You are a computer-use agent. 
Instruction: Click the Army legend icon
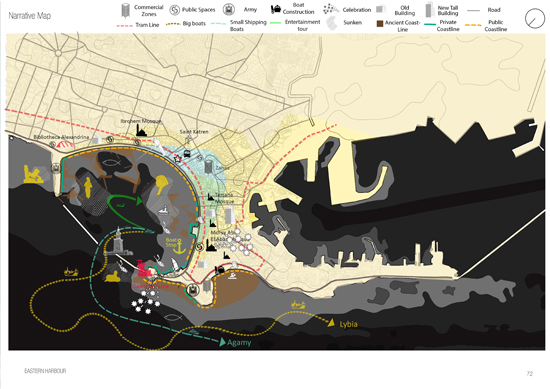click(229, 9)
